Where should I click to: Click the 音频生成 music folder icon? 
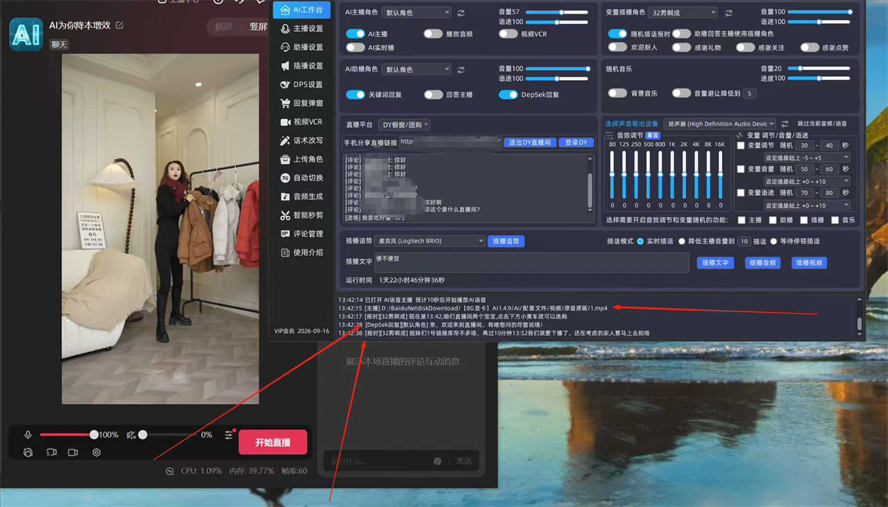(x=285, y=197)
